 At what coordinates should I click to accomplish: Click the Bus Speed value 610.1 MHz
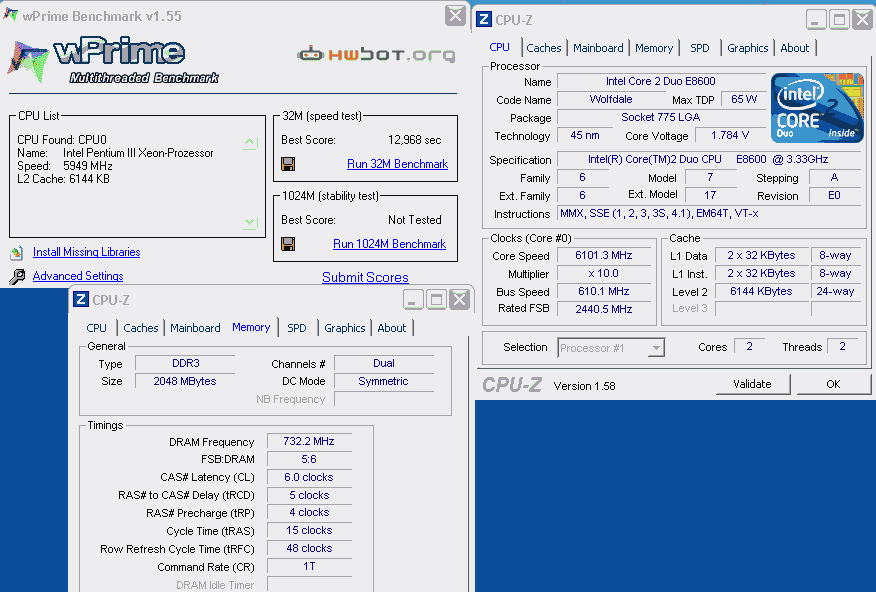click(x=604, y=292)
